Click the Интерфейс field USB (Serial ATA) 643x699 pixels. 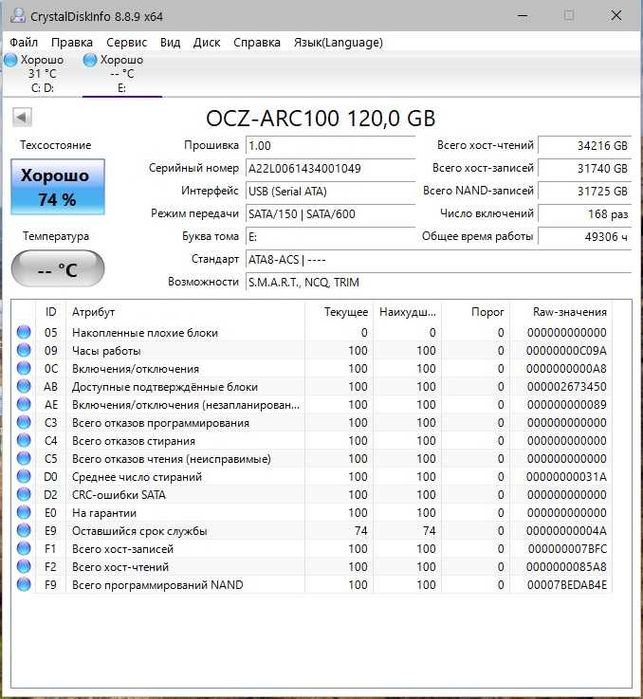[x=330, y=191]
